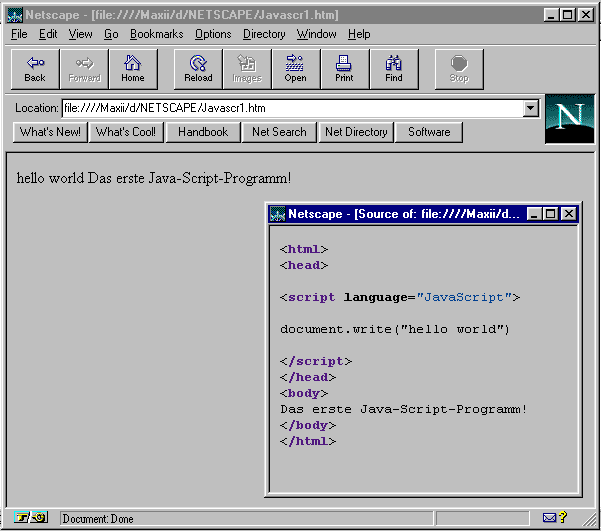Viewport: 601px width, 531px height.
Task: Click the What's New! button
Action: point(50,132)
